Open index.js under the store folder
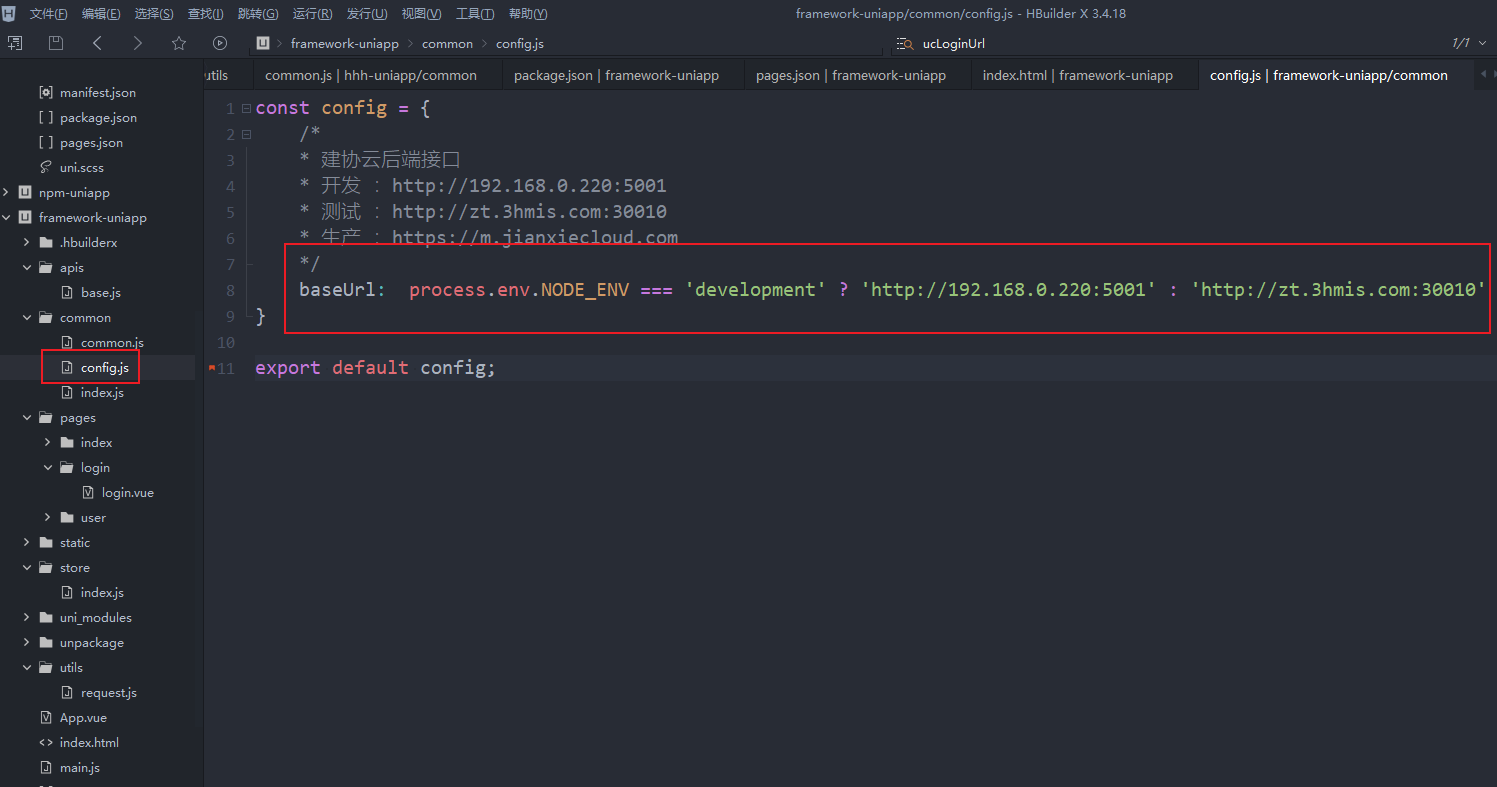 (x=102, y=592)
